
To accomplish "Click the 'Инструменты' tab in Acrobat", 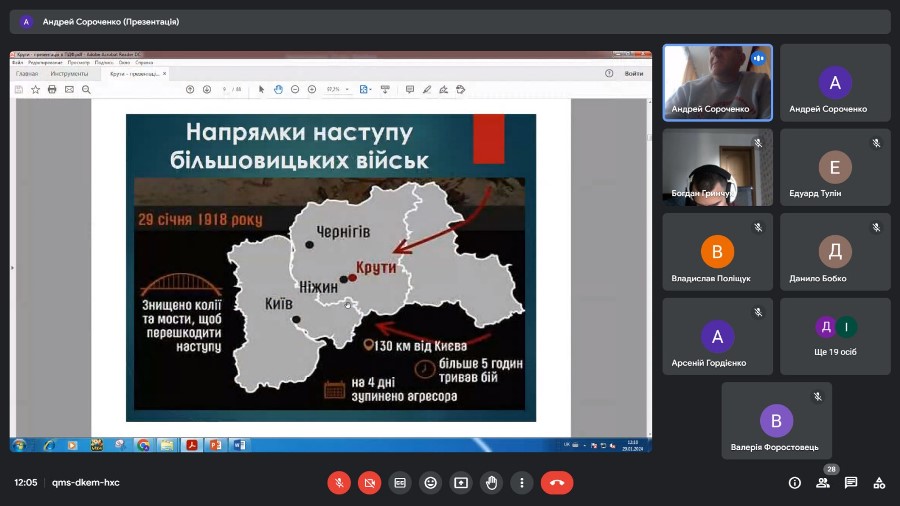I will pyautogui.click(x=70, y=74).
